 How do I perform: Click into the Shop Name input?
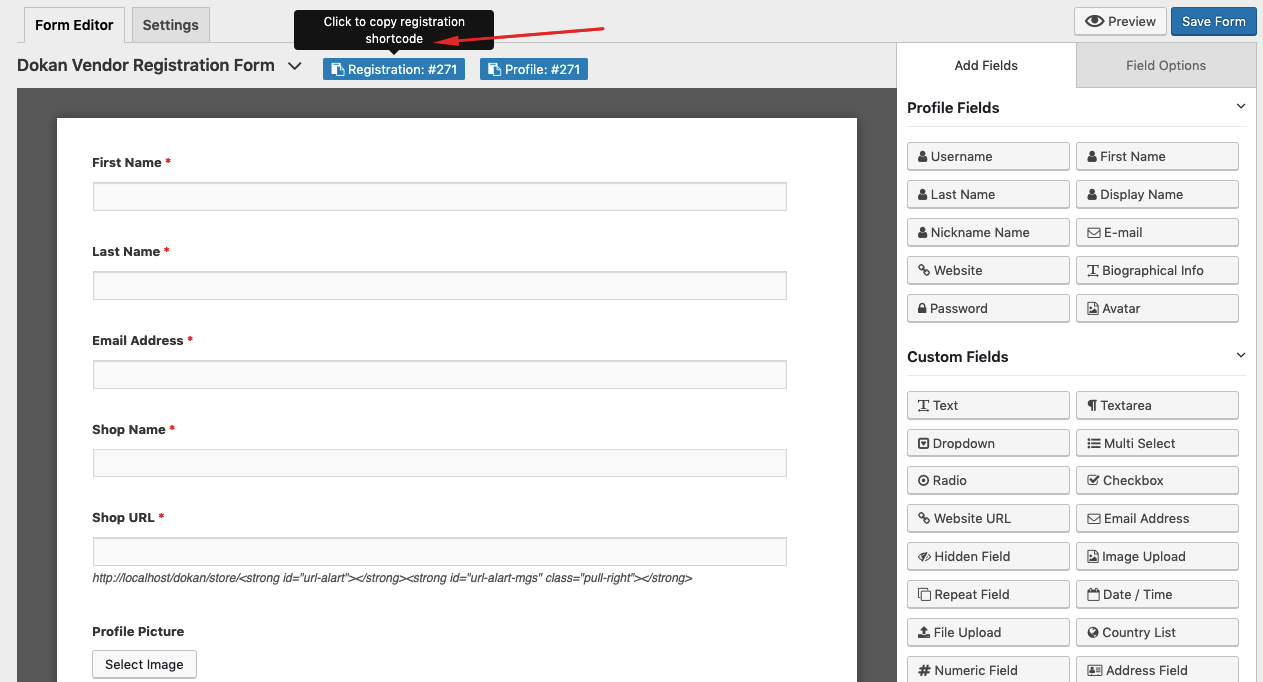(439, 463)
